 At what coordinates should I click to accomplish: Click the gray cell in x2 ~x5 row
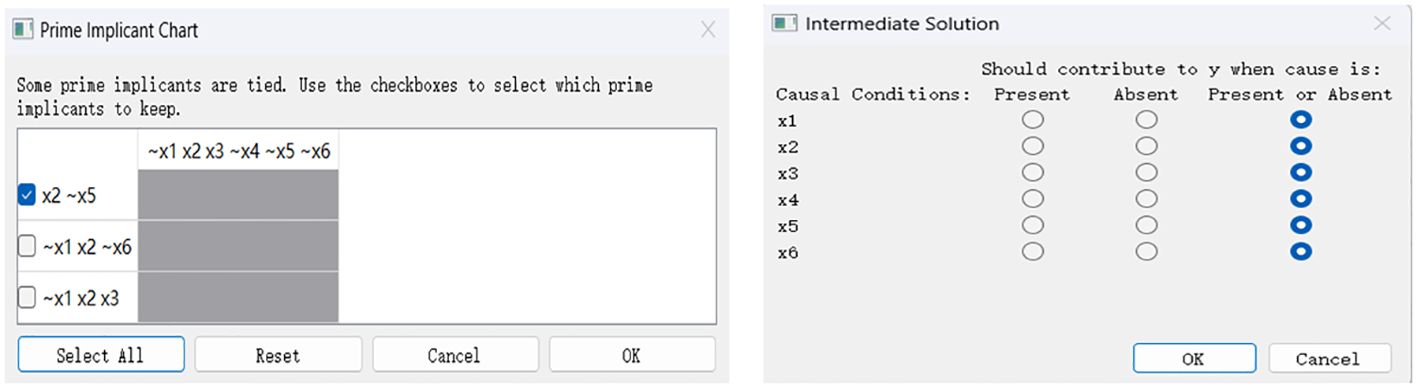(238, 195)
